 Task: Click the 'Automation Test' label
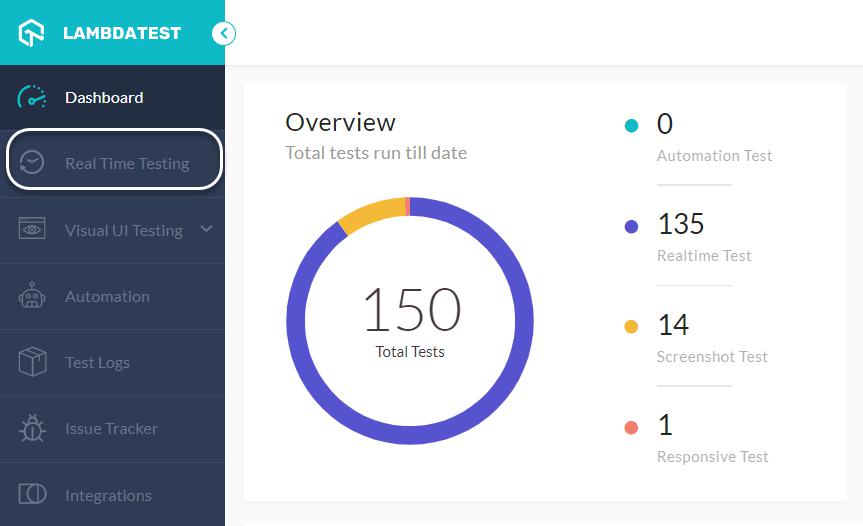(x=714, y=156)
